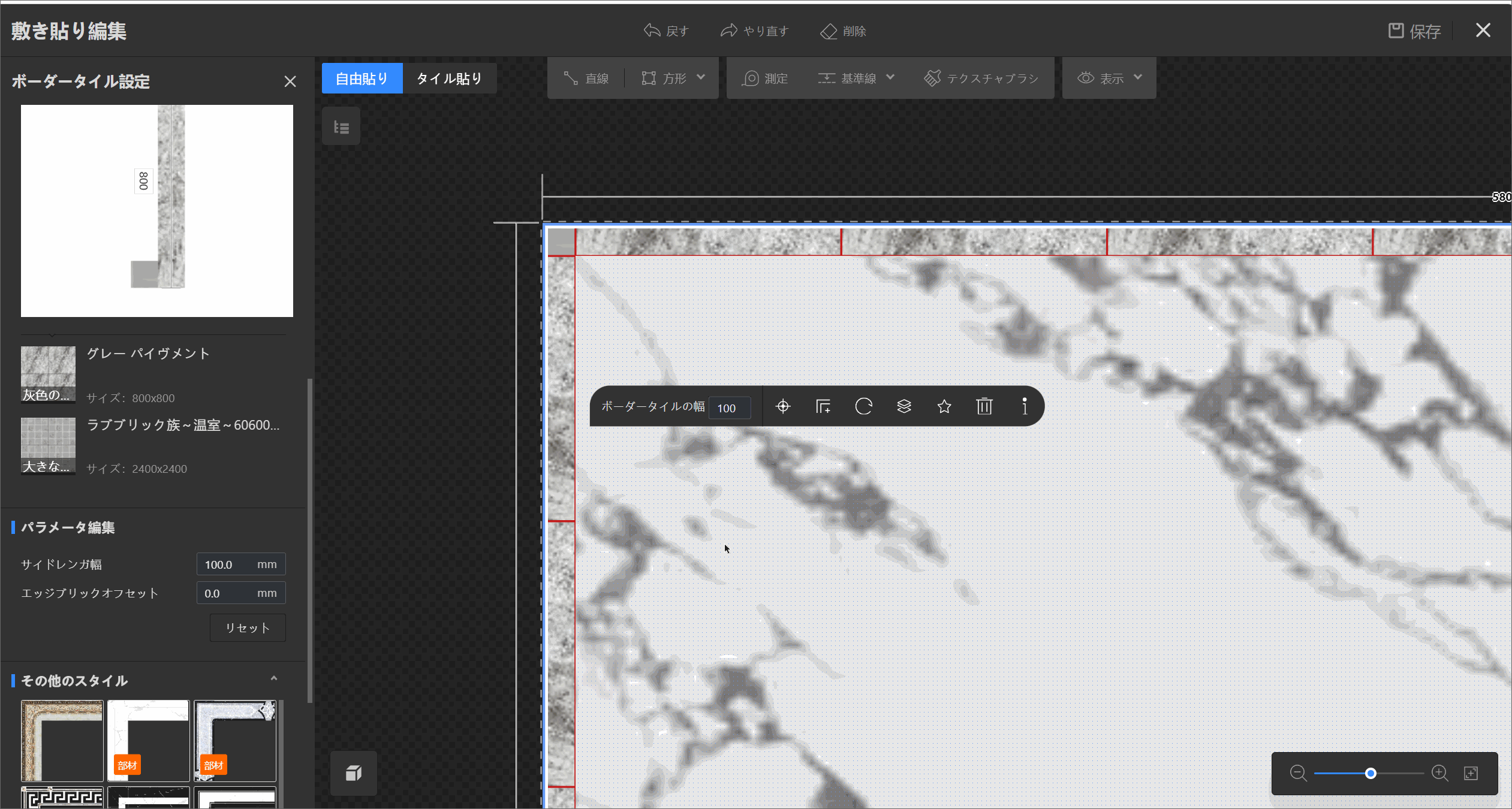Click the crosshair locate icon
This screenshot has height=809, width=1512.
coord(783,407)
